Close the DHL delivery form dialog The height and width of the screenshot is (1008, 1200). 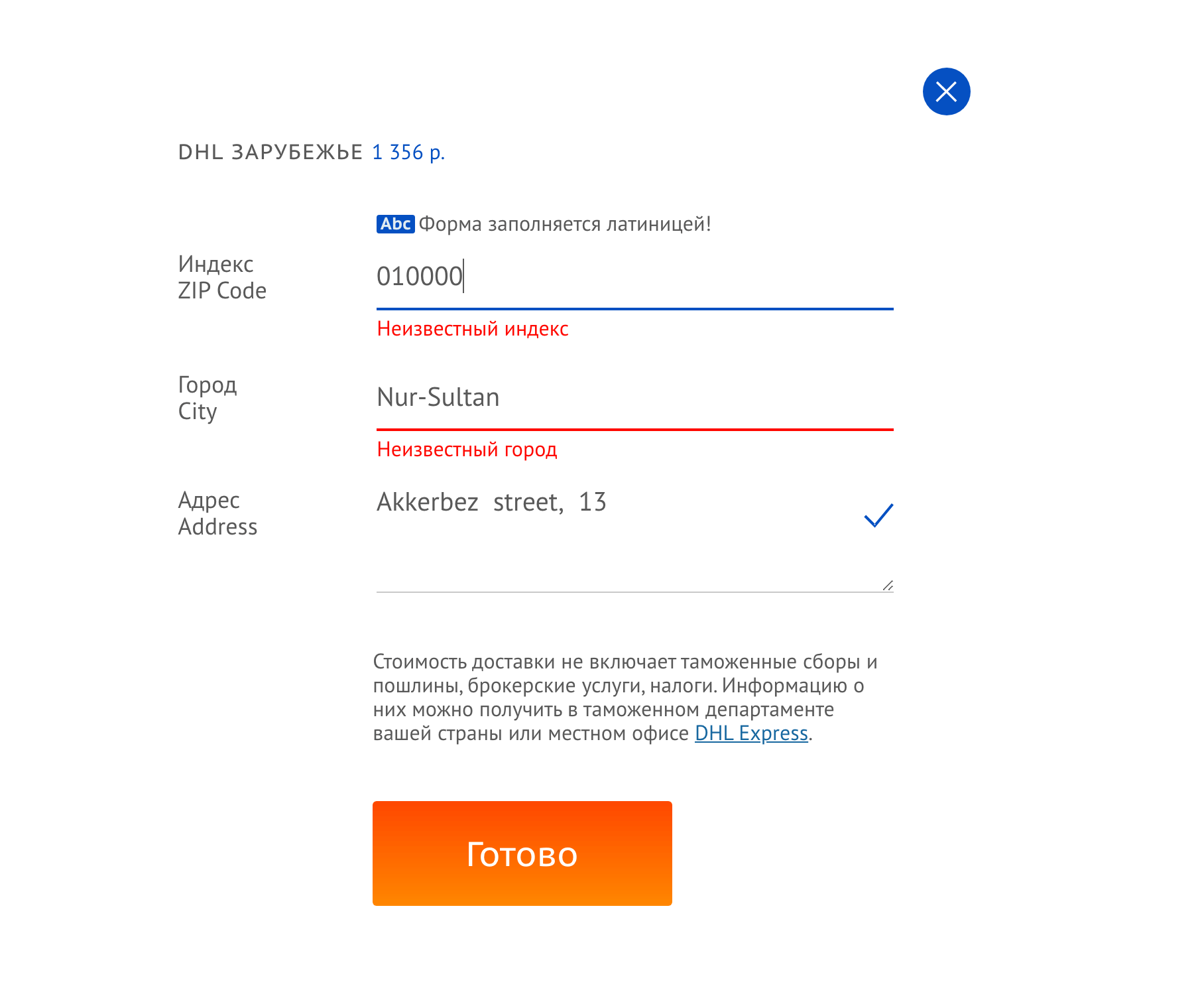[x=946, y=92]
